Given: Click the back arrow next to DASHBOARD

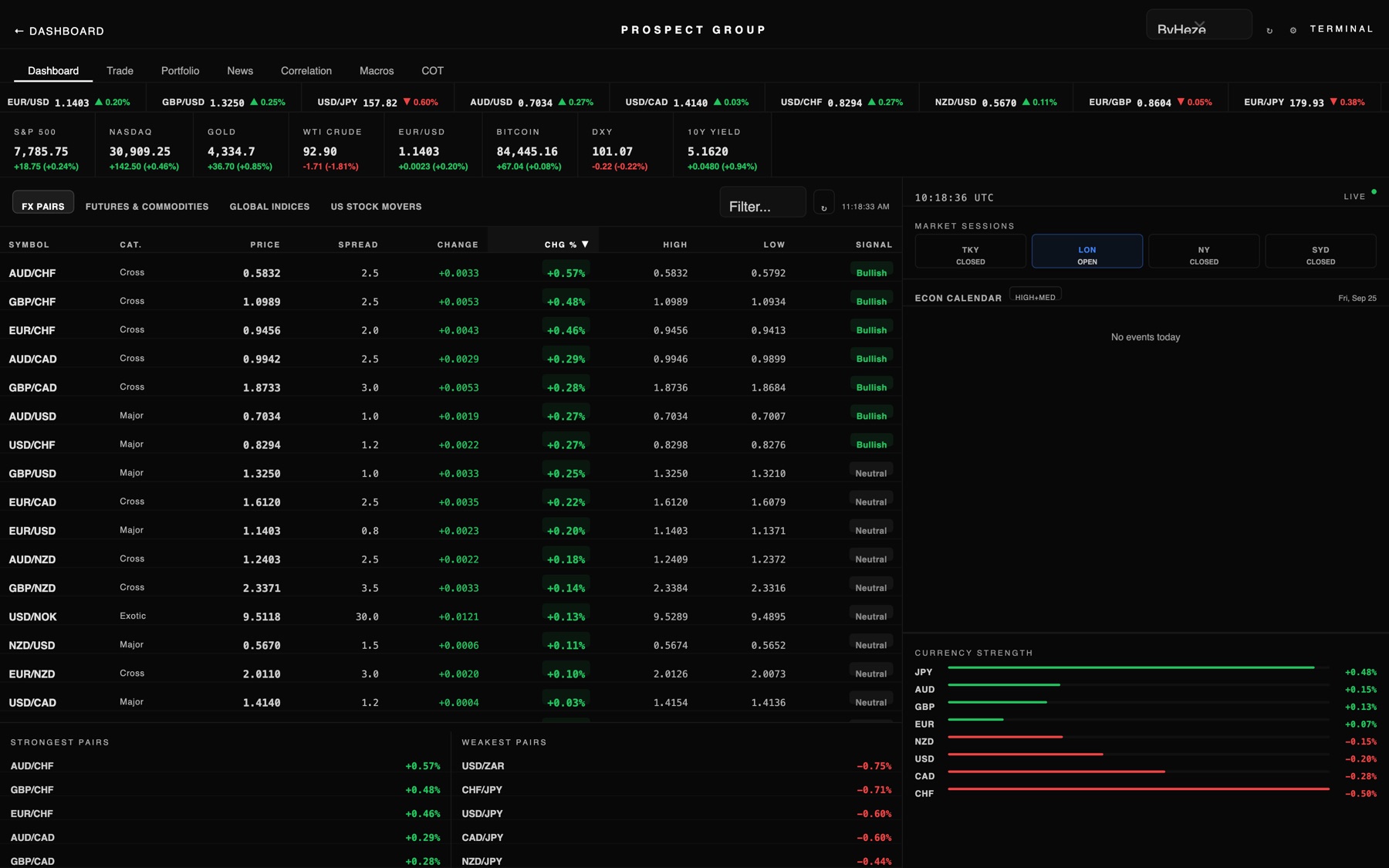Looking at the screenshot, I should click(19, 31).
